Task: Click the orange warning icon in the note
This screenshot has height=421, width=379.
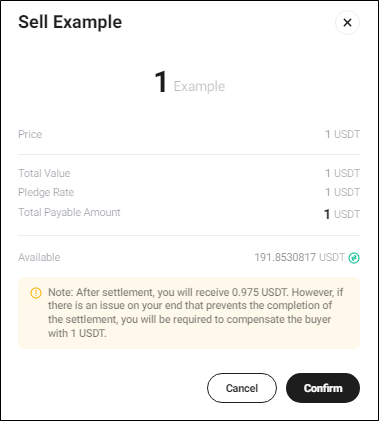Action: [36, 293]
